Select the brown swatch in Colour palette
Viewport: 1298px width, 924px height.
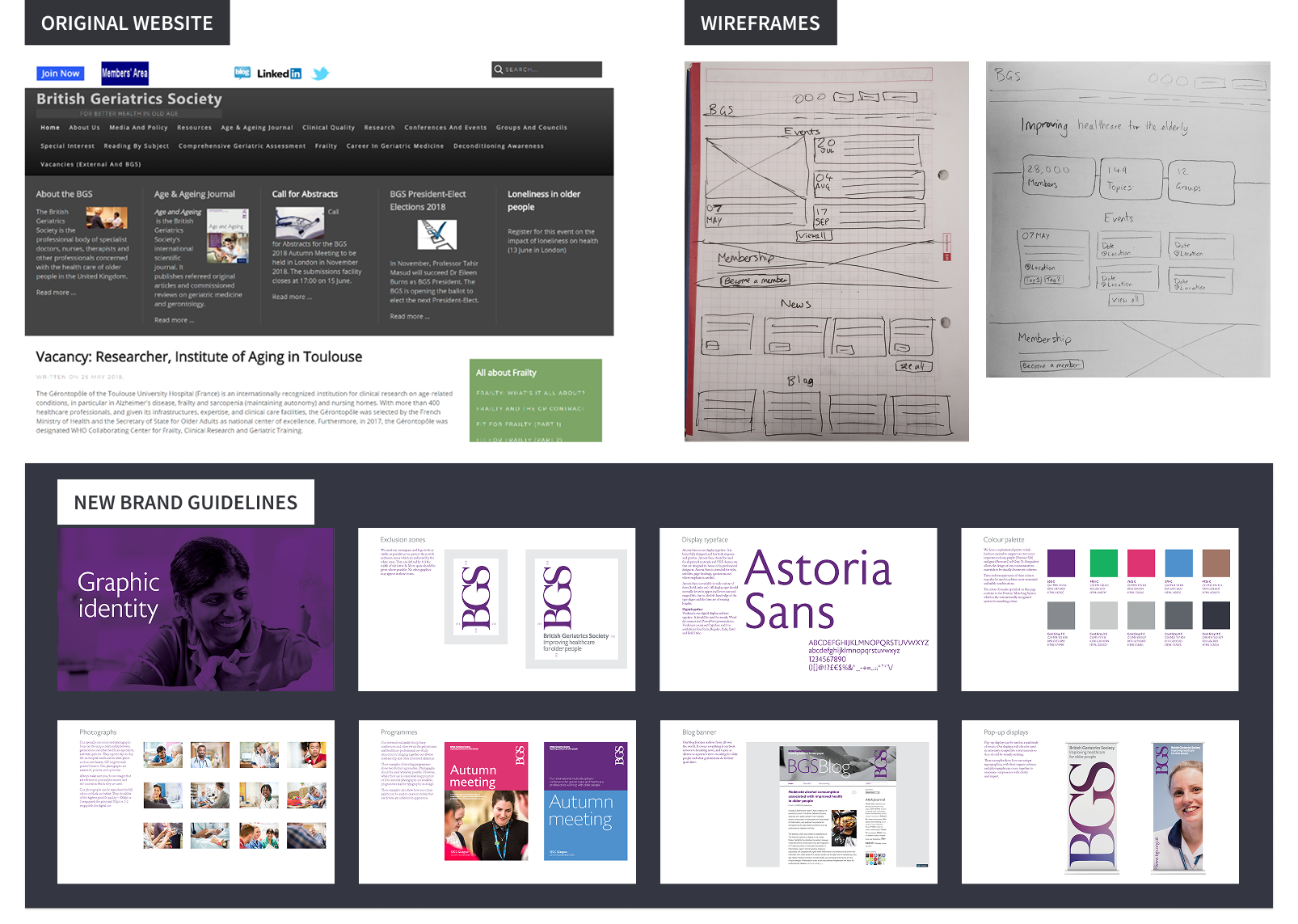coord(1216,563)
